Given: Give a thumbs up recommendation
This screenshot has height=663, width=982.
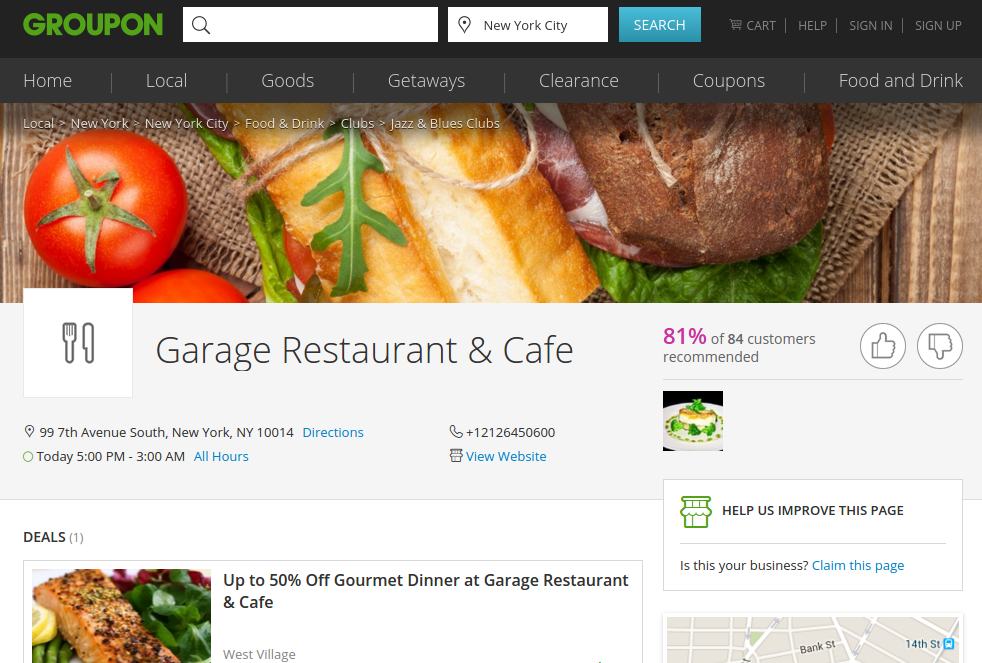Looking at the screenshot, I should point(883,346).
